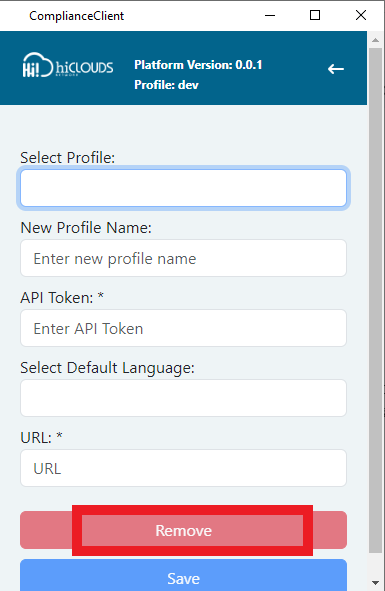This screenshot has height=591, width=385.
Task: Close the ComplianceClient window
Action: point(361,15)
